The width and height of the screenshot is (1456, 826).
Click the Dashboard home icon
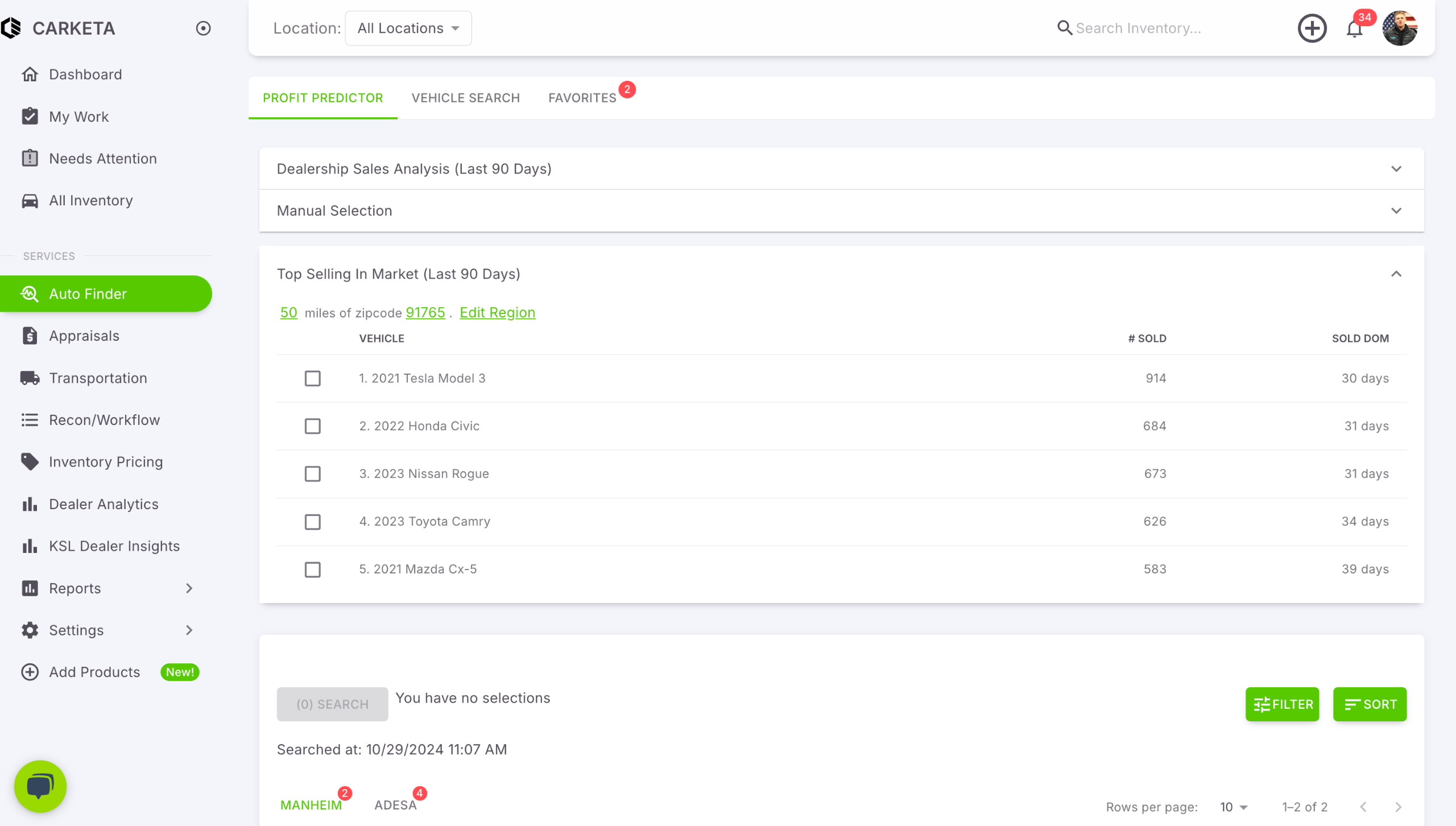pos(30,75)
